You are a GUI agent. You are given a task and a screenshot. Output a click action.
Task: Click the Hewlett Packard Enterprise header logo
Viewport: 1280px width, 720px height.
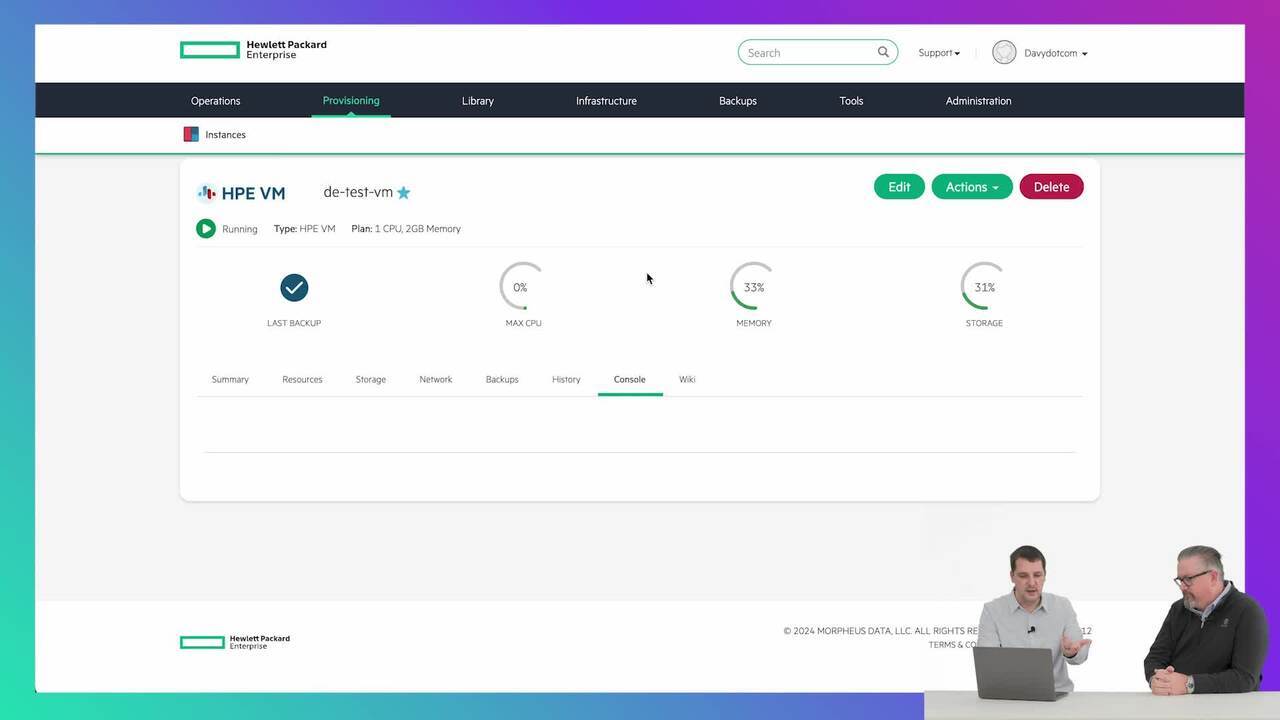click(253, 50)
